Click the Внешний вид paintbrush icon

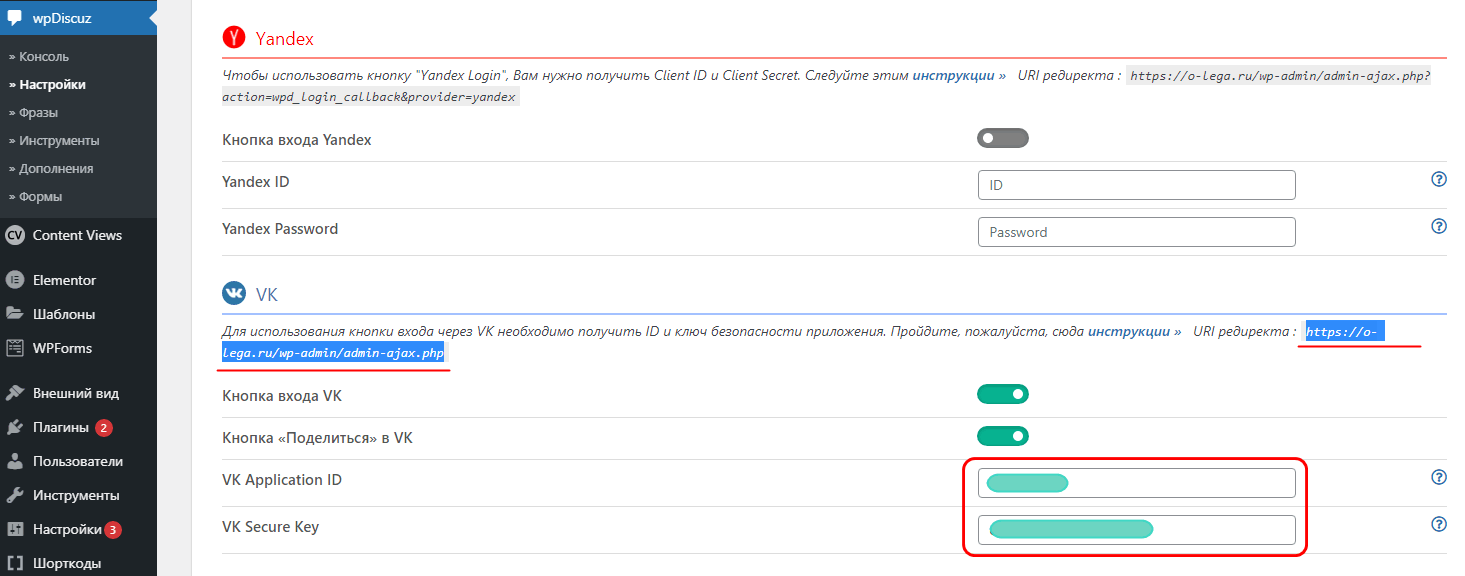pos(15,393)
